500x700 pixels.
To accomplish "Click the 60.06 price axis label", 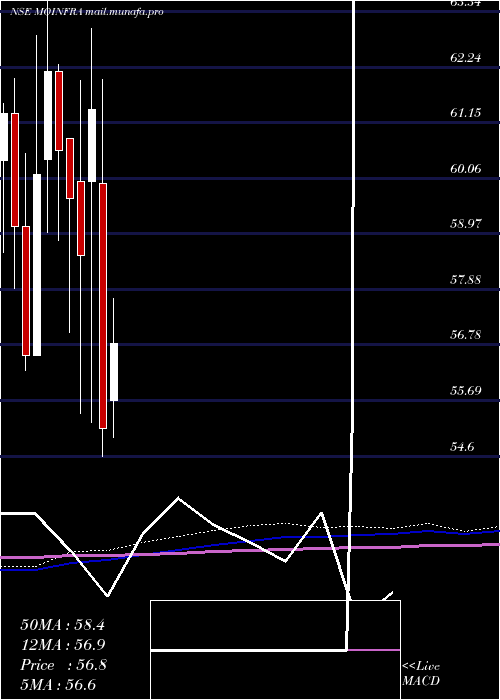I will [466, 169].
